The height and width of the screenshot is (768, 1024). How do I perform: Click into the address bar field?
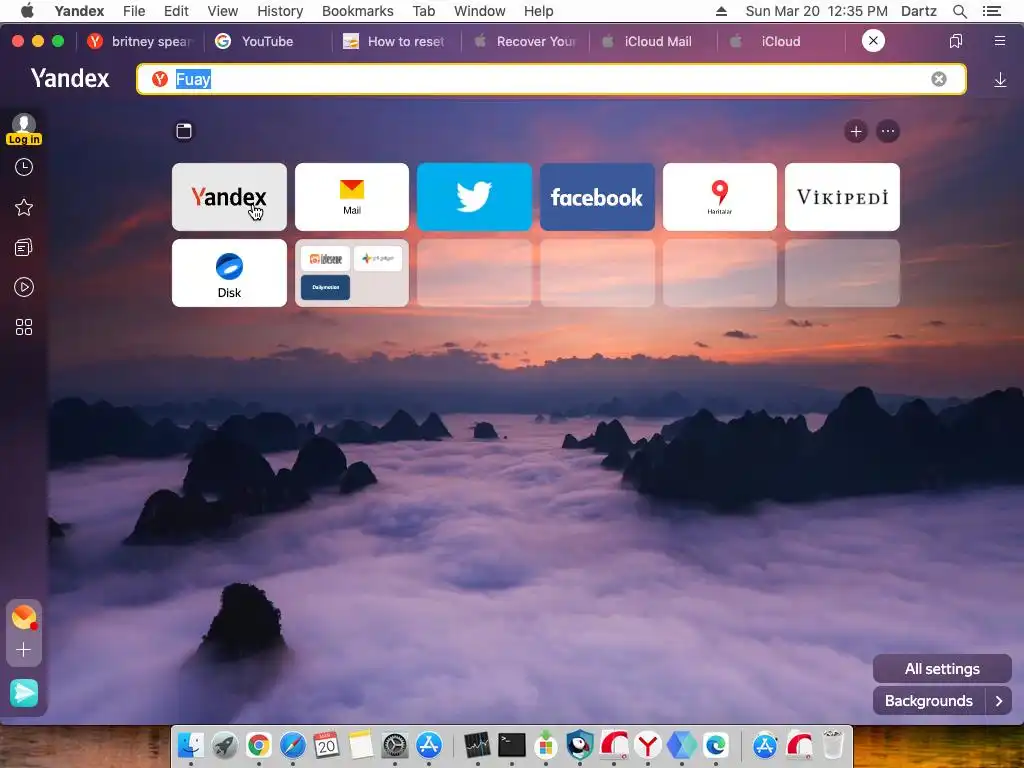(551, 79)
